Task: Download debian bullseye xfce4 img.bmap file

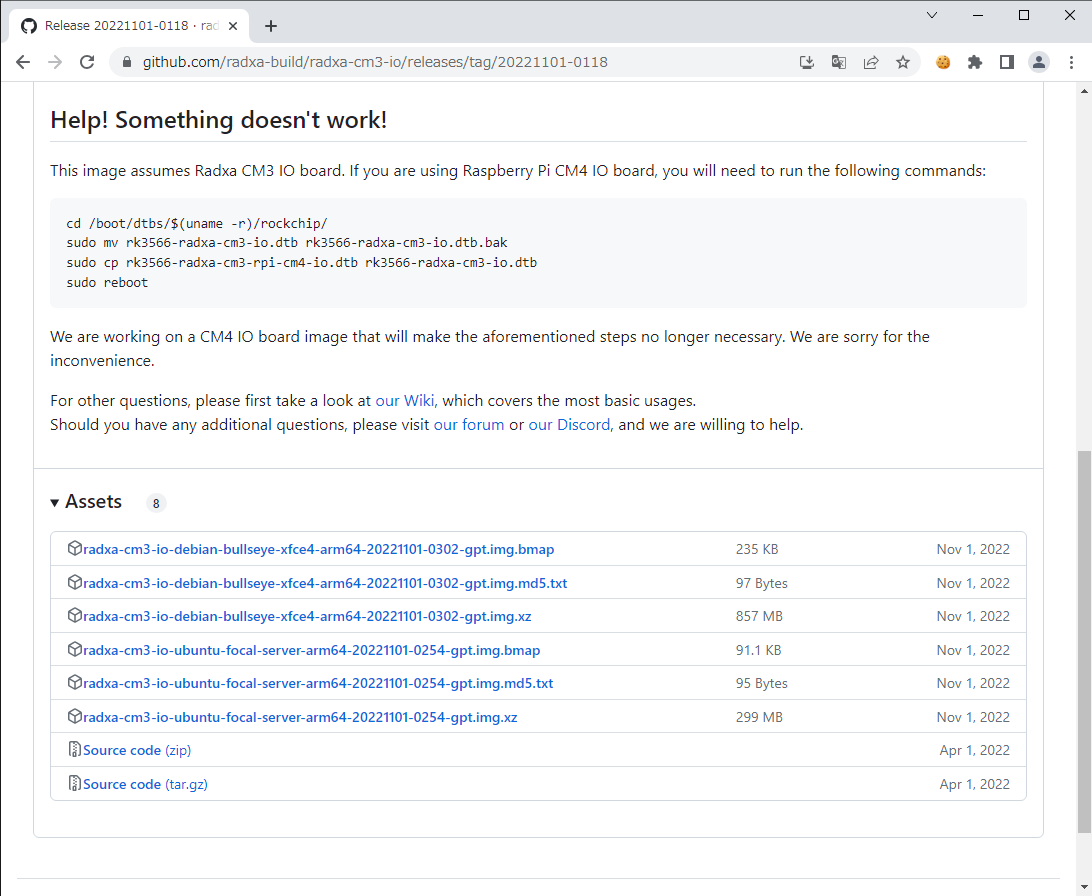Action: tap(318, 549)
